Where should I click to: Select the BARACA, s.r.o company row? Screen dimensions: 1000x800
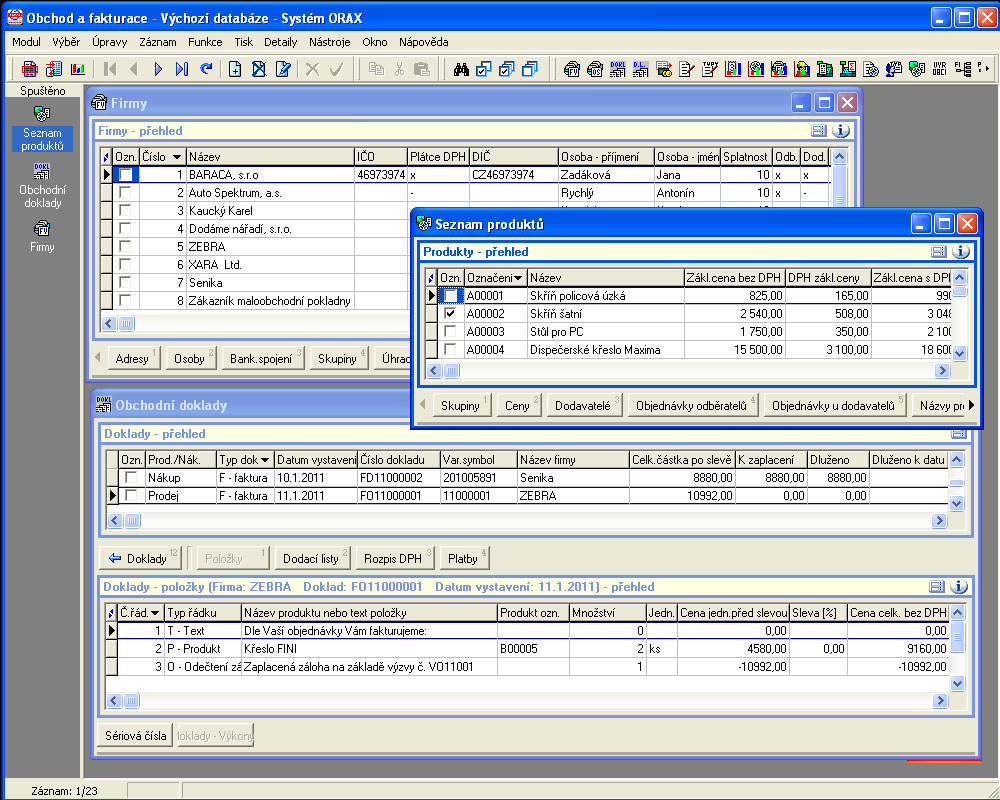pos(268,175)
